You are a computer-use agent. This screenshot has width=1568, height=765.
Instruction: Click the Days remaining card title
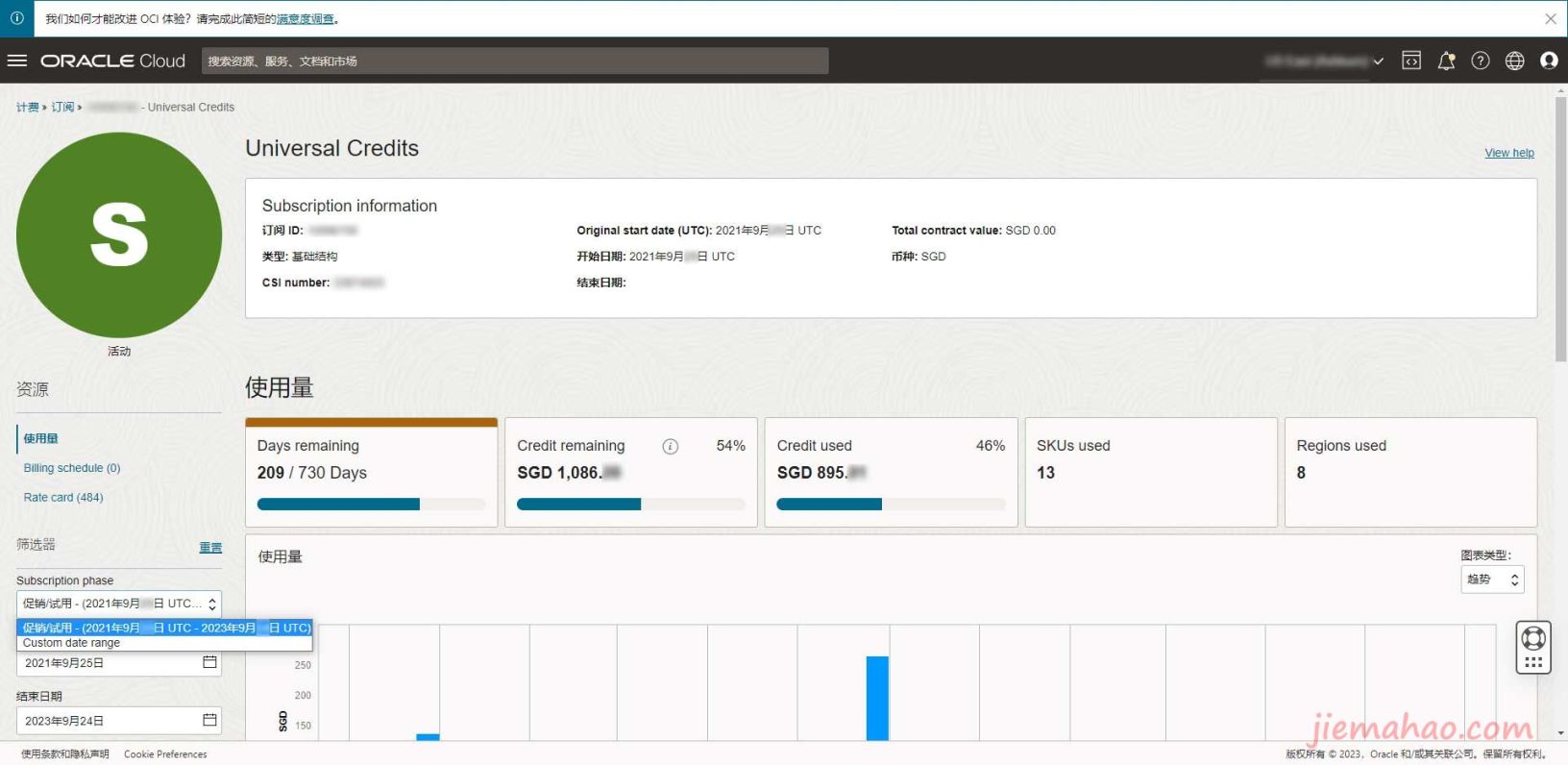(308, 446)
